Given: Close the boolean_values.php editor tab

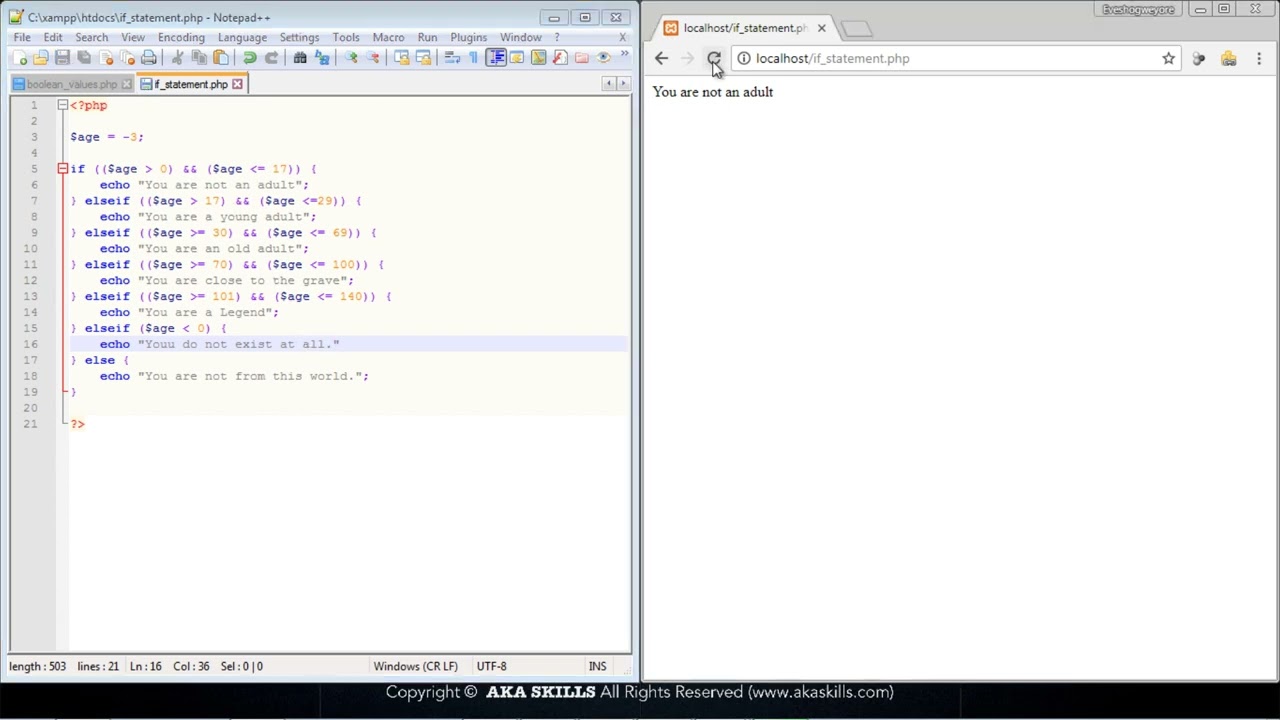Looking at the screenshot, I should point(126,84).
